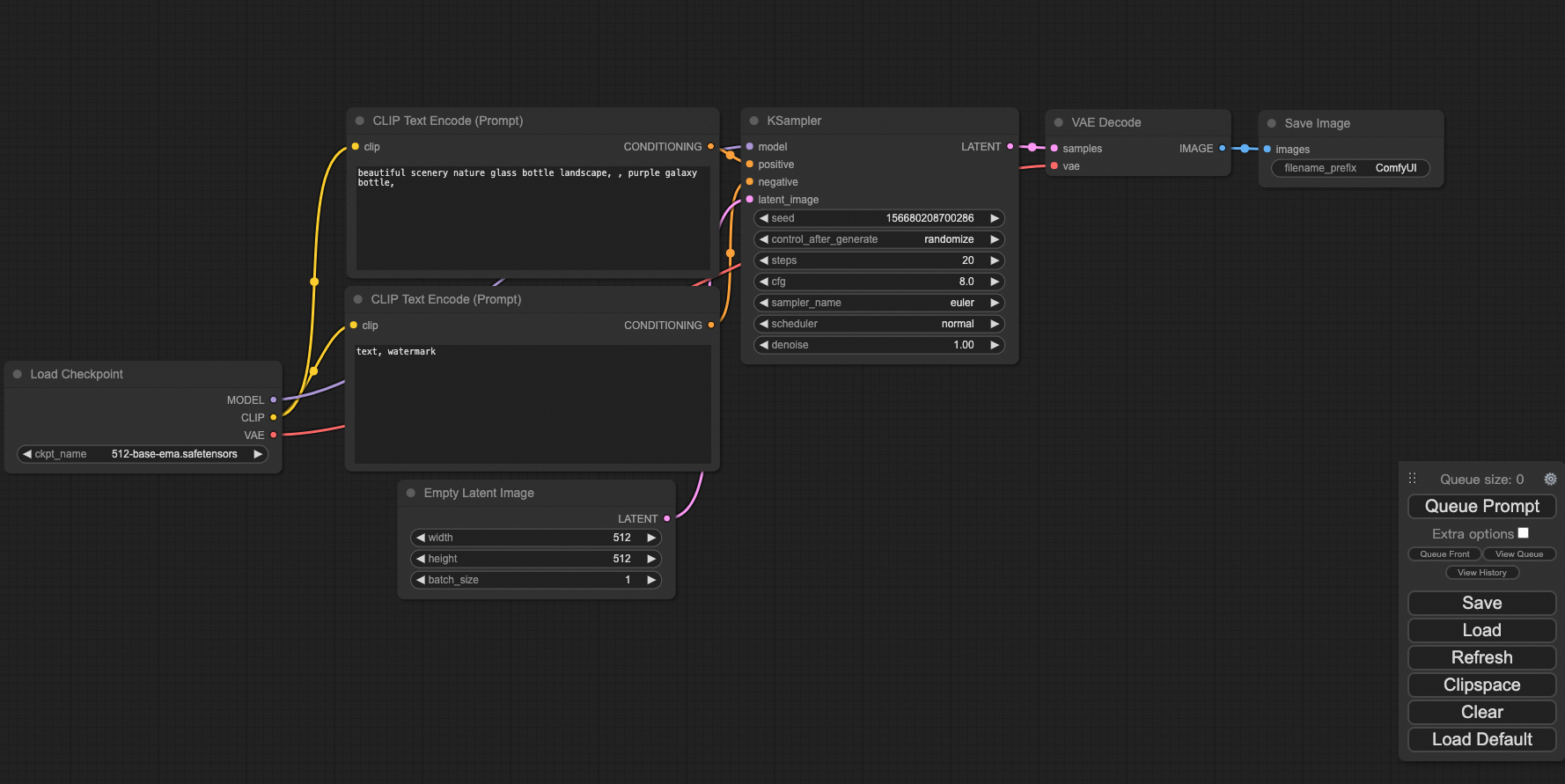Image resolution: width=1565 pixels, height=784 pixels.
Task: Click the clip input socket of the top CLIP Text Encode
Action: click(x=356, y=147)
